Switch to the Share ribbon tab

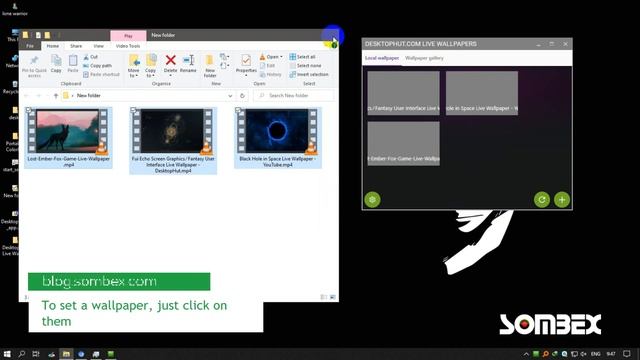click(76, 46)
